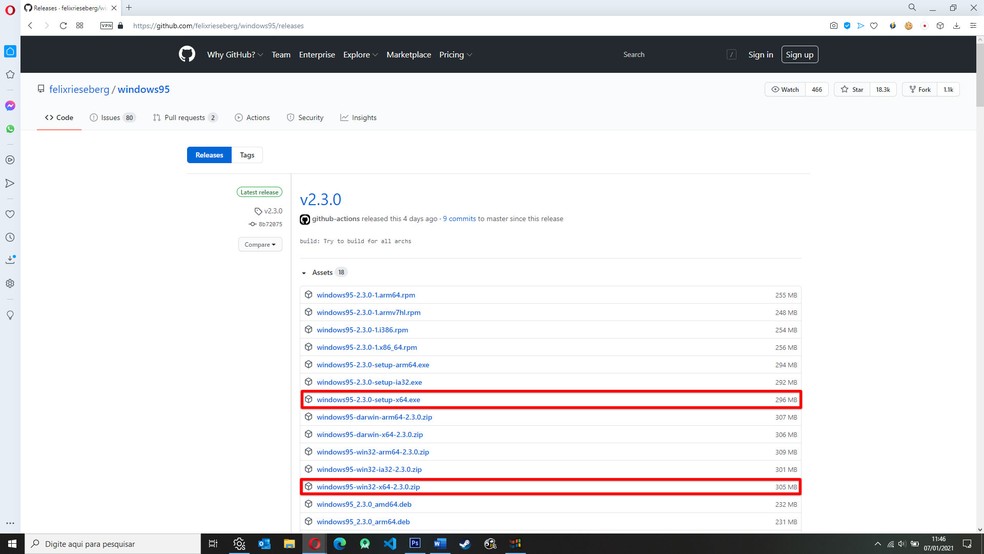Open Opera Speed Dial grid button

(80, 26)
